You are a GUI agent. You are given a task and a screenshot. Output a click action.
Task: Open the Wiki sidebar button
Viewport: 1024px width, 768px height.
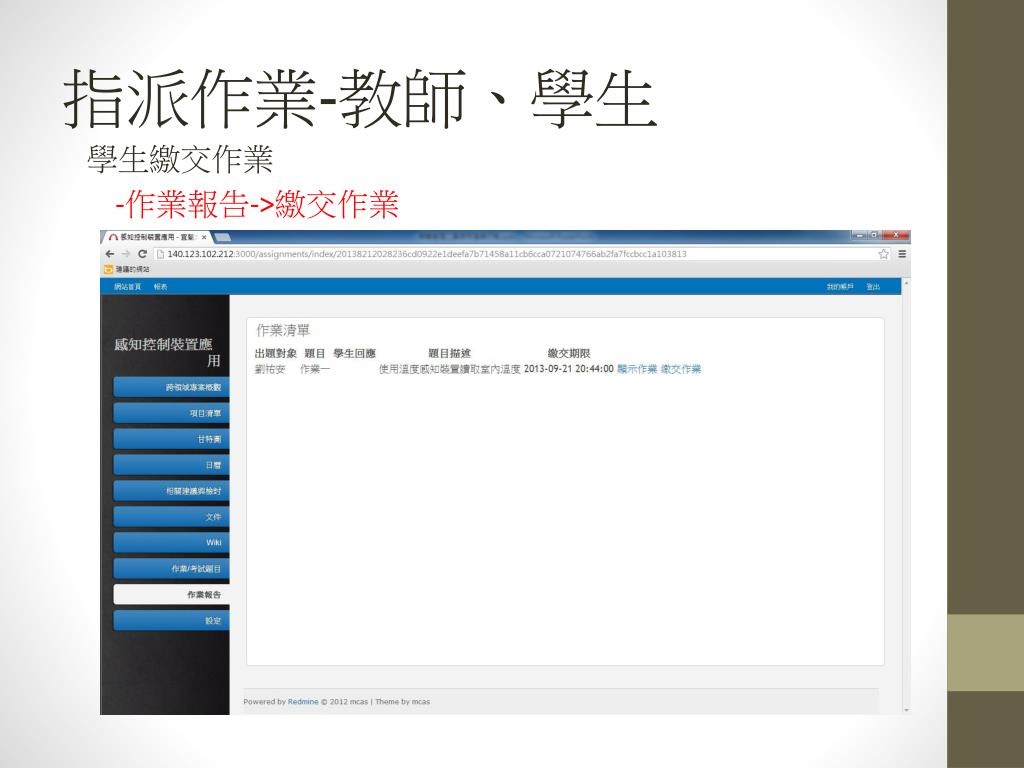[171, 543]
